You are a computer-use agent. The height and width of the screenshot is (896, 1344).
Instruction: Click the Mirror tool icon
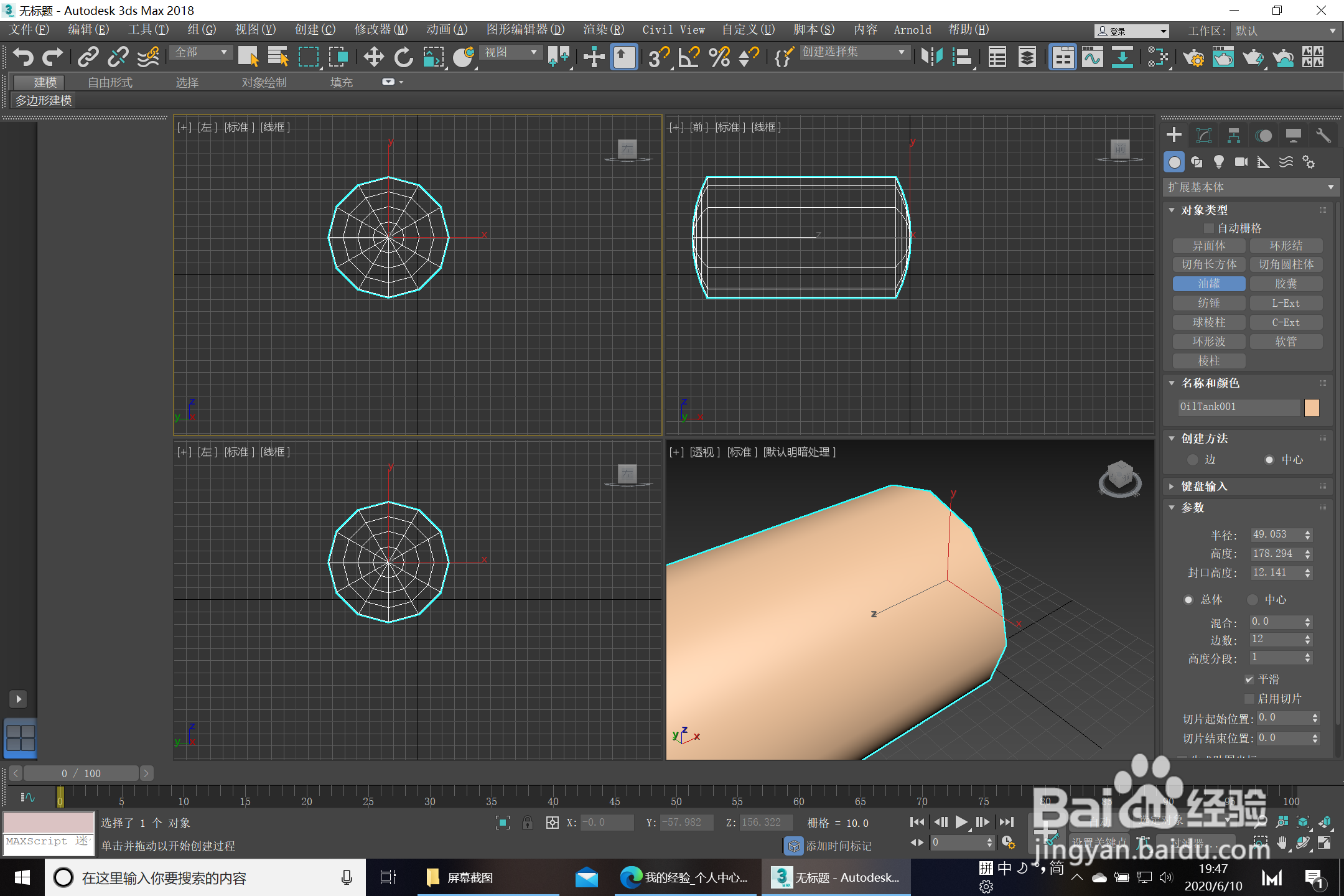(931, 57)
